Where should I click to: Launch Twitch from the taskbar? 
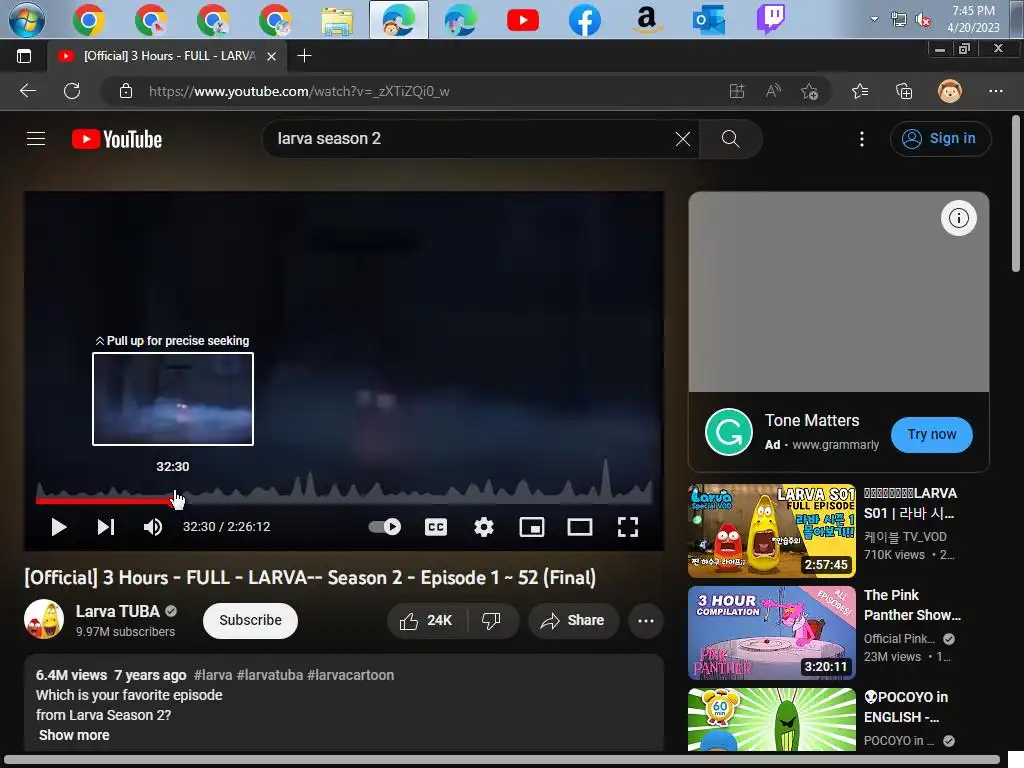[x=771, y=20]
